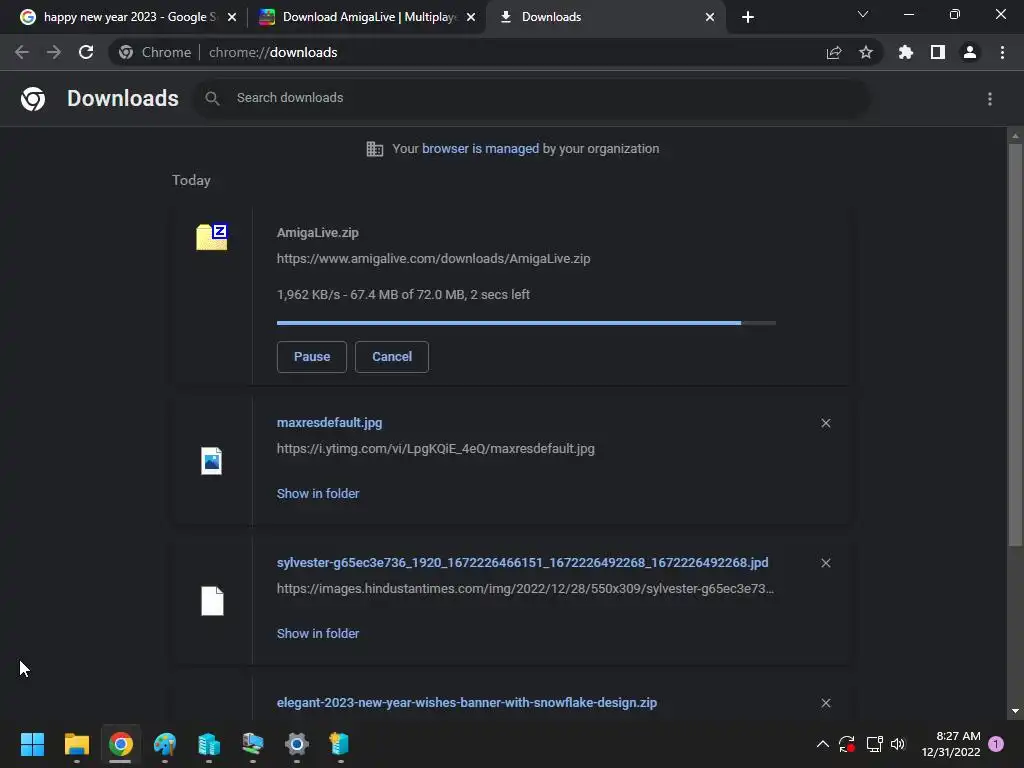Open Chrome's three-dot main menu

[1002, 52]
